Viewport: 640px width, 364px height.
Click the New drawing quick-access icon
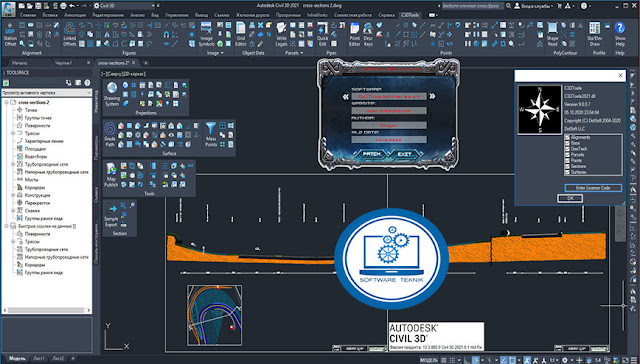(x=21, y=6)
